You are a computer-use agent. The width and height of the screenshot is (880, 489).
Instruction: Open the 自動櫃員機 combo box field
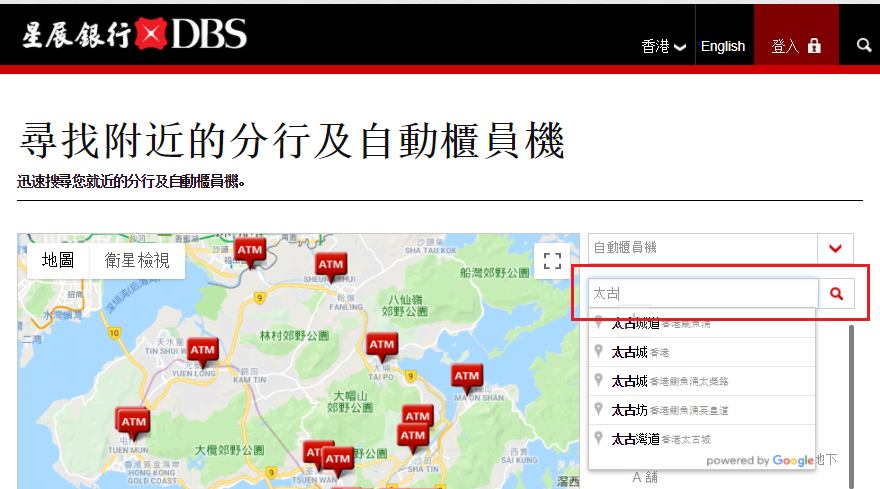tap(702, 248)
